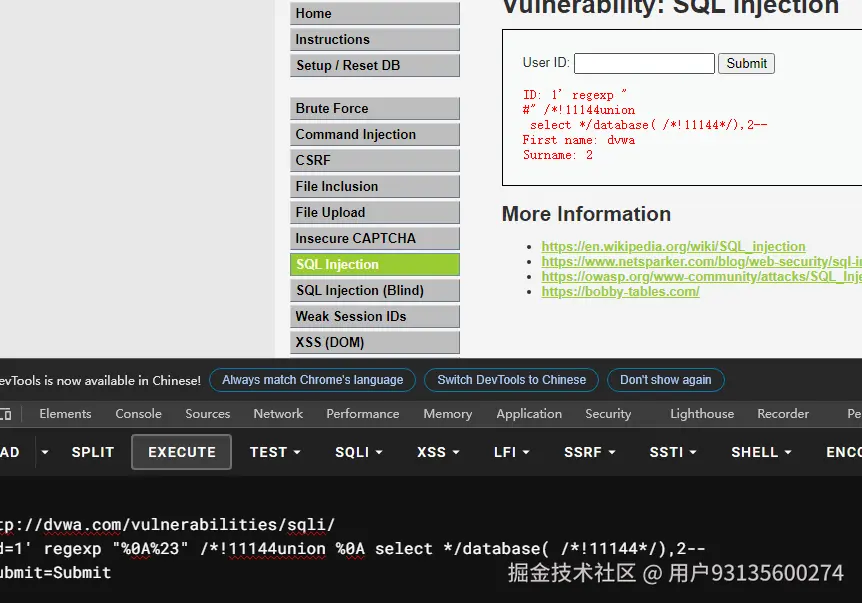This screenshot has height=603, width=862.
Task: Click the 'Surname: 2' result text
Action: point(557,154)
